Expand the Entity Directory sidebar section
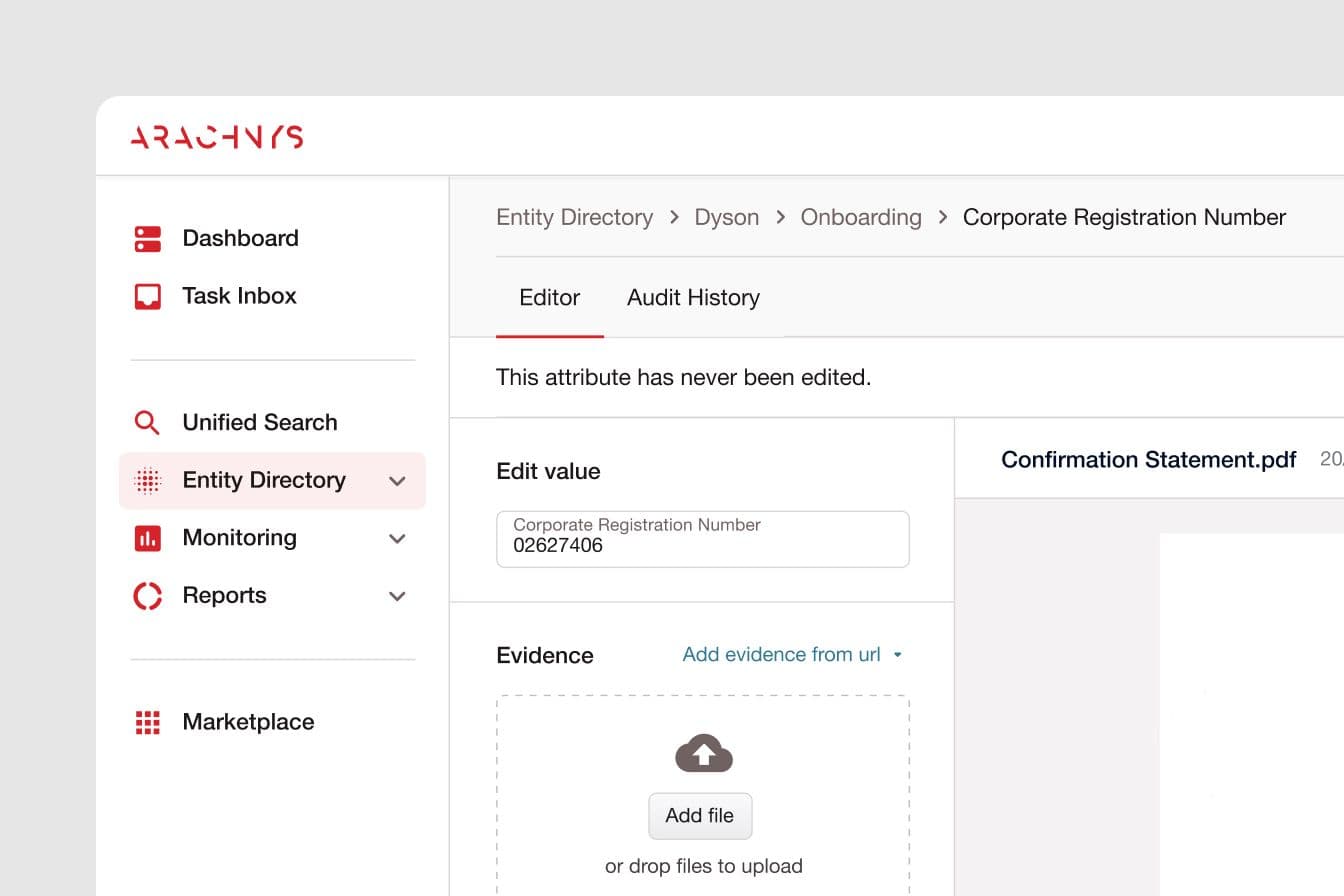Screen dimensions: 1344x896 coord(397,480)
